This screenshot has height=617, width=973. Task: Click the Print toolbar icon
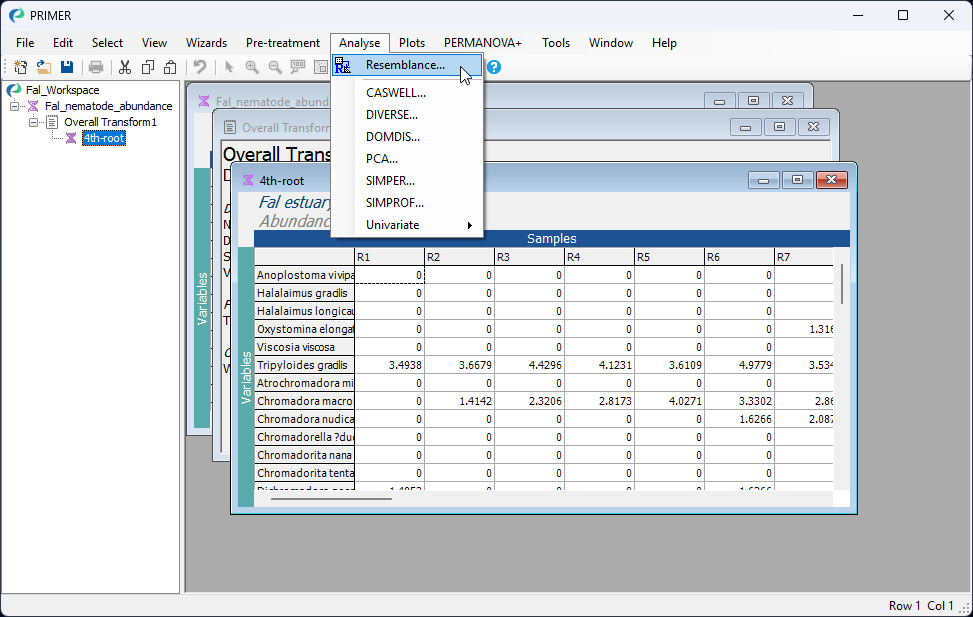[x=96, y=67]
